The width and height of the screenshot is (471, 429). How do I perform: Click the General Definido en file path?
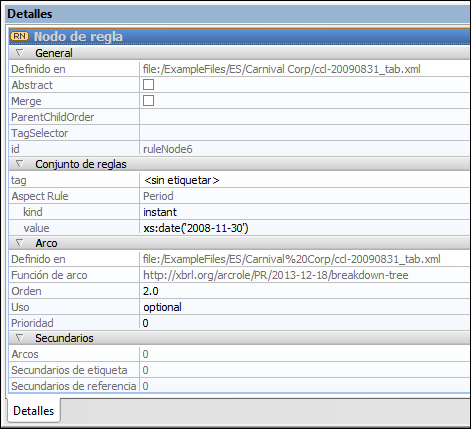(x=282, y=69)
